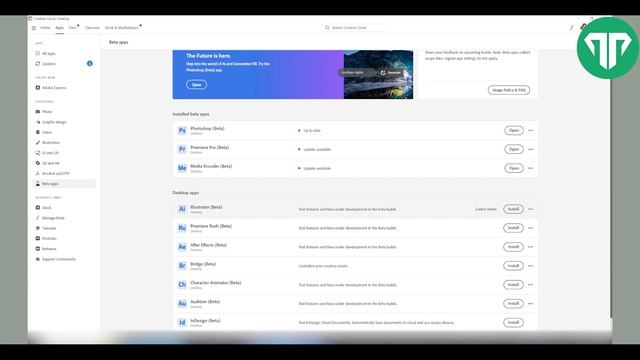Select the Photo category

click(x=44, y=111)
